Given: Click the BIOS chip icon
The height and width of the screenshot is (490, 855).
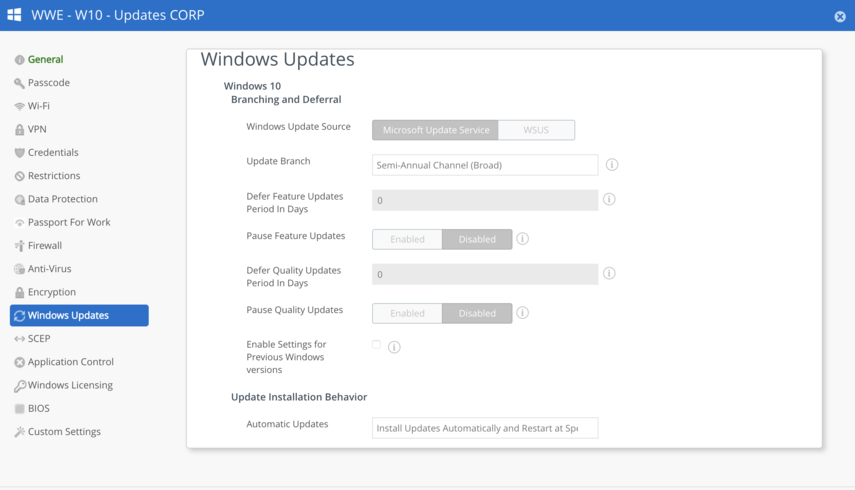Looking at the screenshot, I should [x=19, y=409].
